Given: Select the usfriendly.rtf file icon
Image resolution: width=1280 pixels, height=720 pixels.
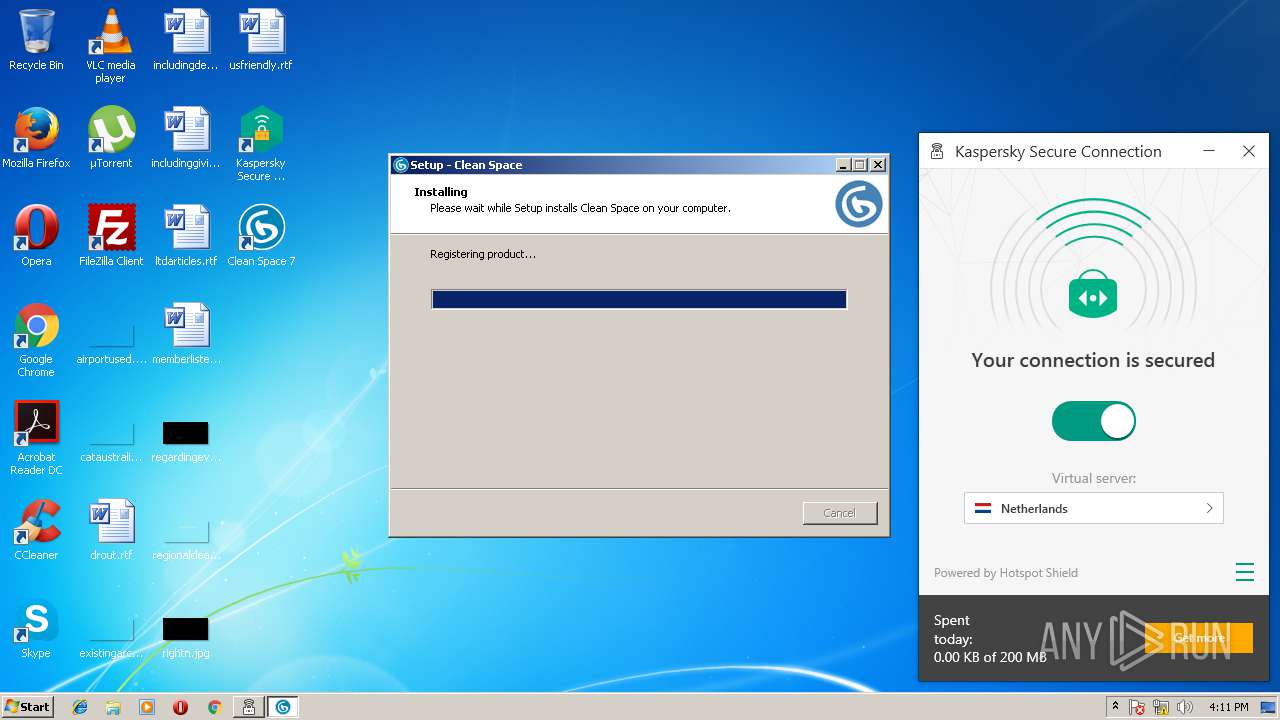Looking at the screenshot, I should tap(261, 40).
